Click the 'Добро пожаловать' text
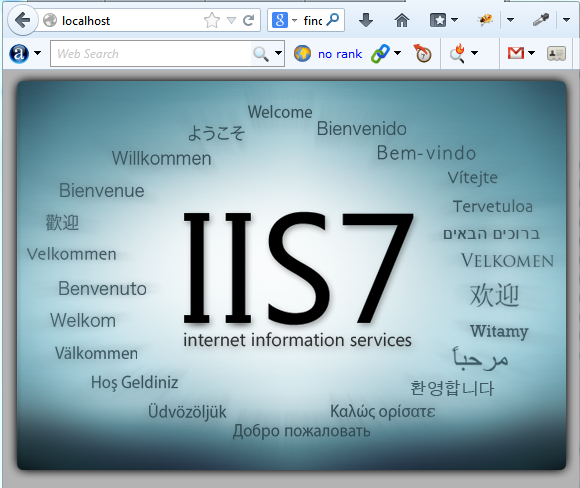The image size is (580, 488). (301, 431)
